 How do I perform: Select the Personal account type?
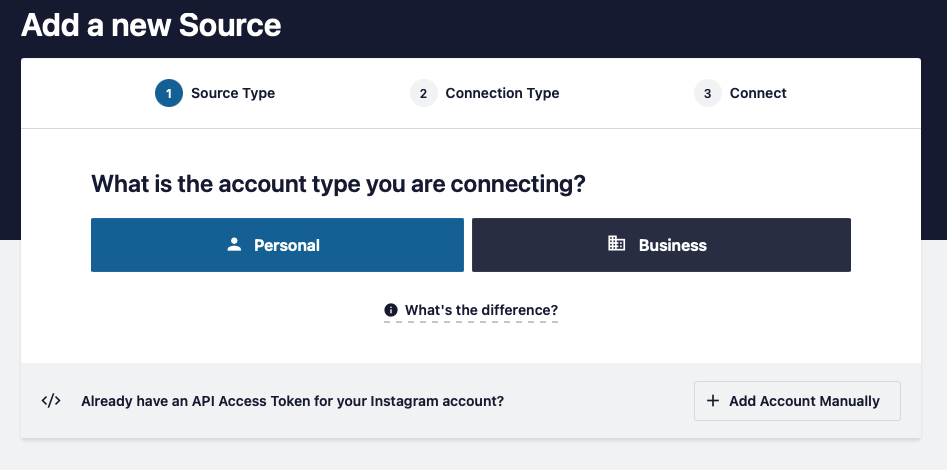click(277, 245)
